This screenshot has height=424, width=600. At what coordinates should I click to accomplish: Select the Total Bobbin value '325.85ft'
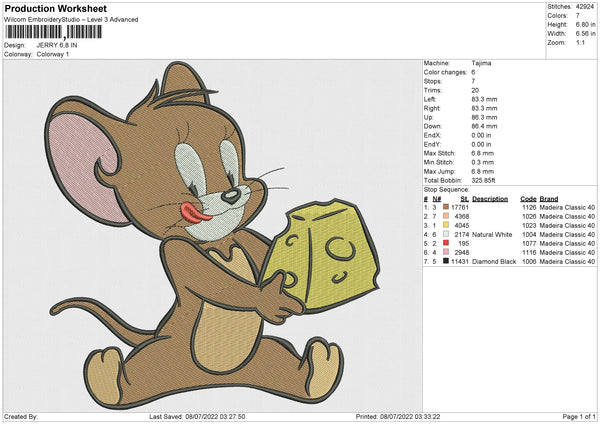(x=484, y=180)
